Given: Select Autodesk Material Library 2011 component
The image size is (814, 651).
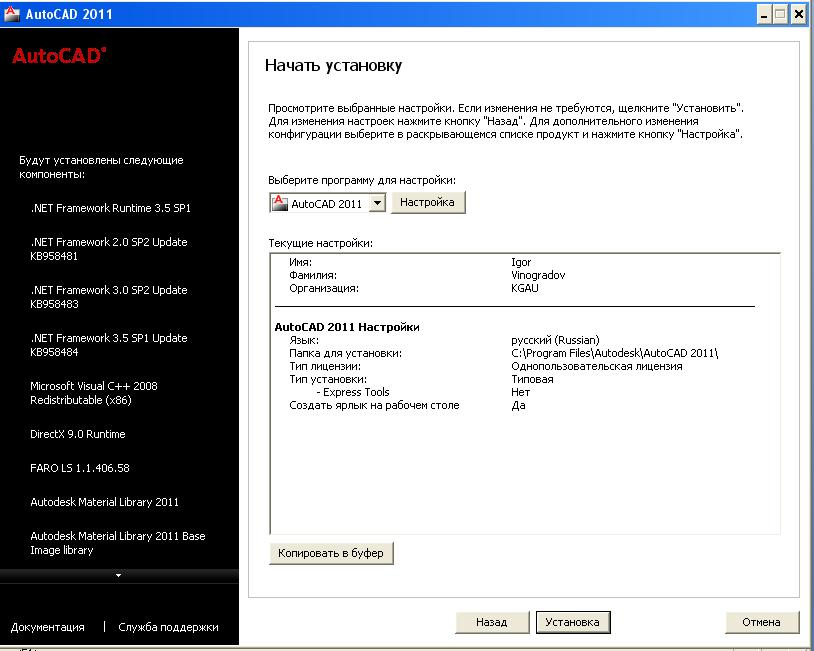Looking at the screenshot, I should tap(104, 502).
